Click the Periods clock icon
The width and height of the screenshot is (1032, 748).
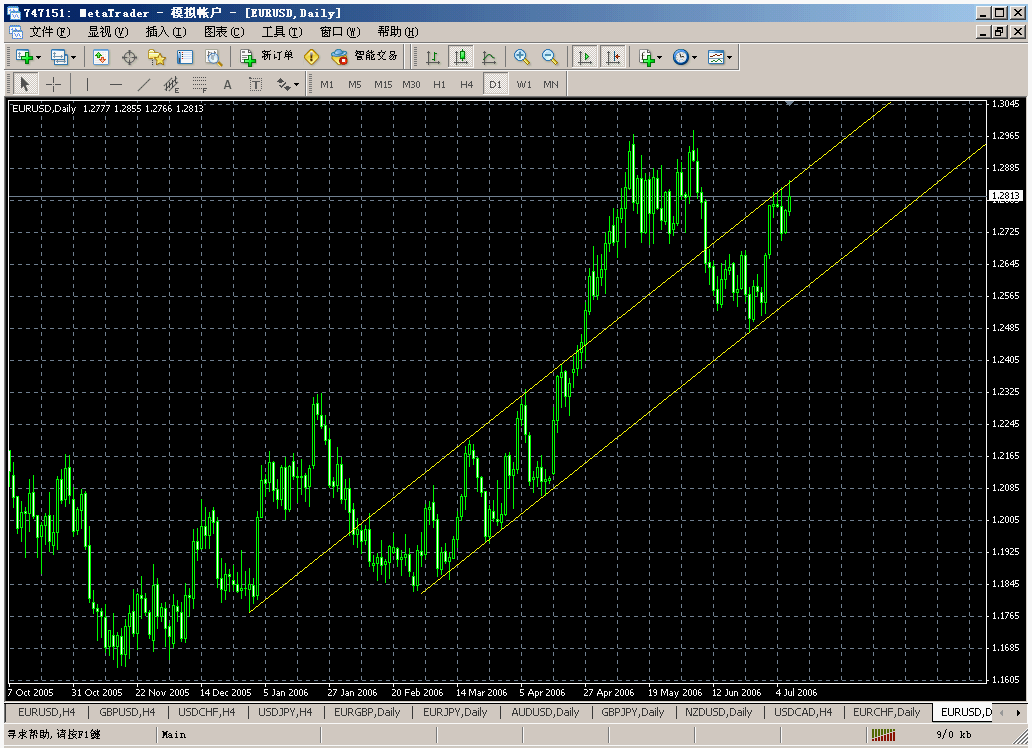pyautogui.click(x=681, y=57)
